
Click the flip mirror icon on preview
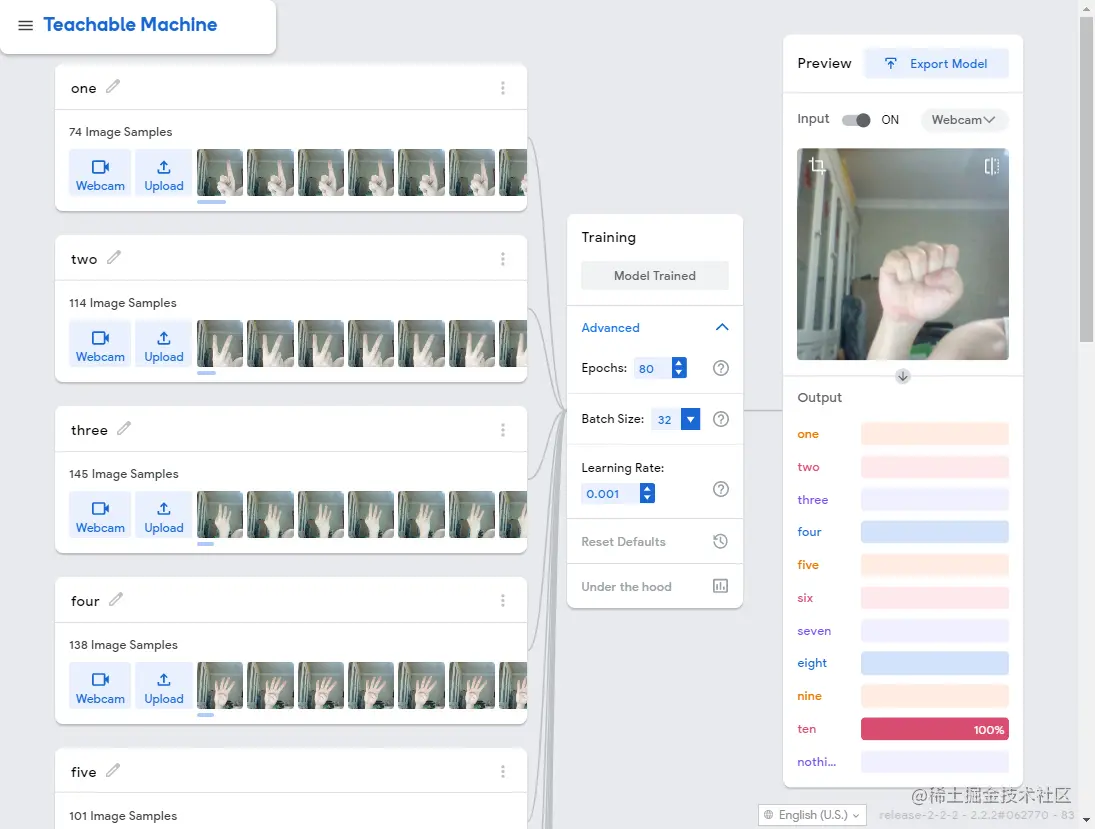pyautogui.click(x=992, y=166)
